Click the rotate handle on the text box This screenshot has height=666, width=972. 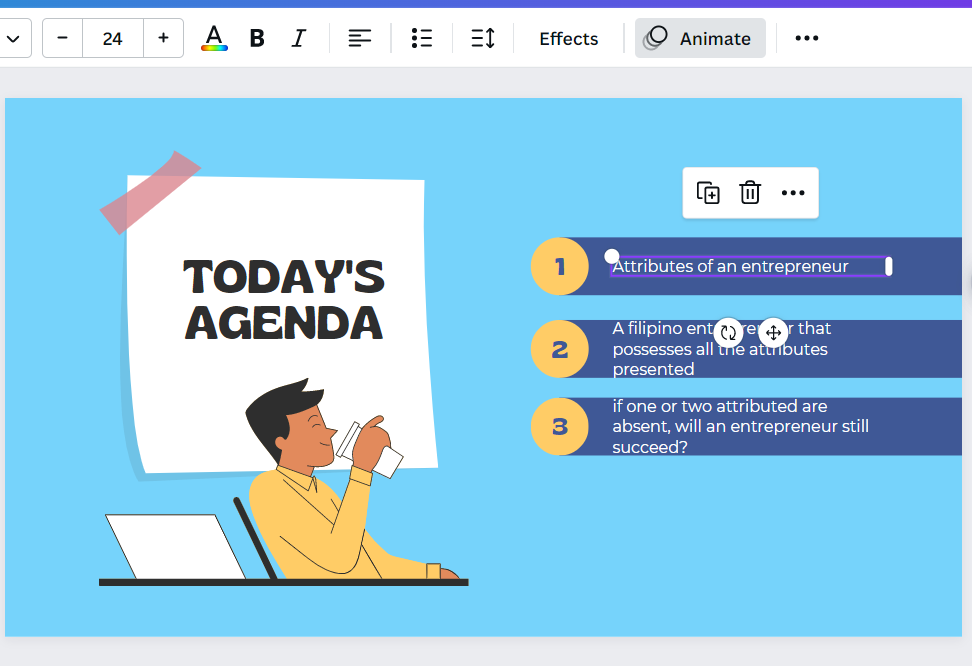point(728,332)
